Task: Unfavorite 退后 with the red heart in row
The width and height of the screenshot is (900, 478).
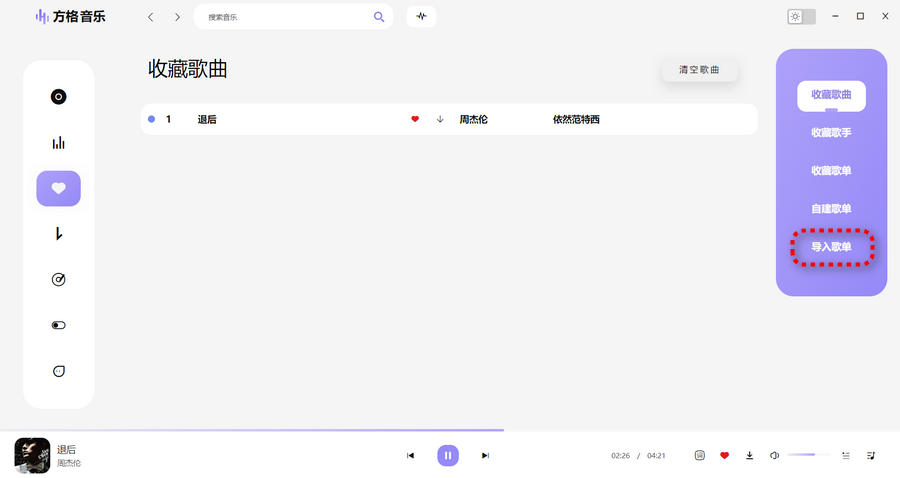Action: (415, 119)
